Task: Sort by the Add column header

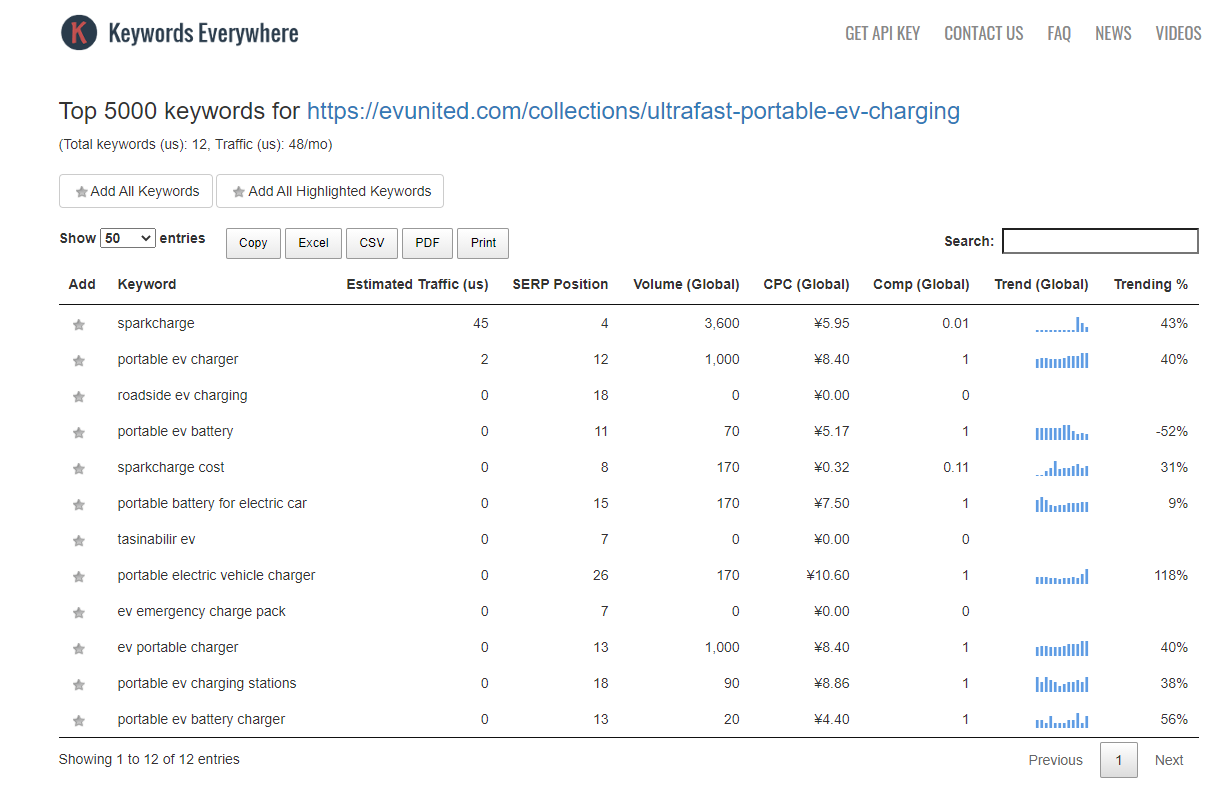Action: (82, 284)
